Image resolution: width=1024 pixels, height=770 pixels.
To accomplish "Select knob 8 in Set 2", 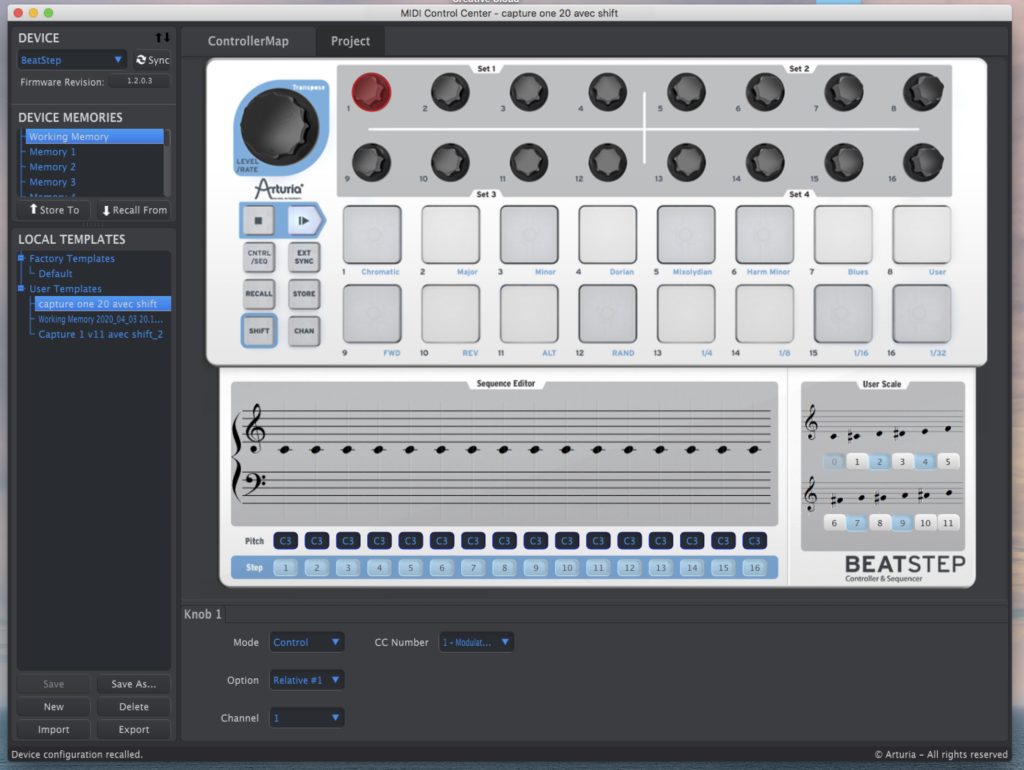I will (x=923, y=92).
